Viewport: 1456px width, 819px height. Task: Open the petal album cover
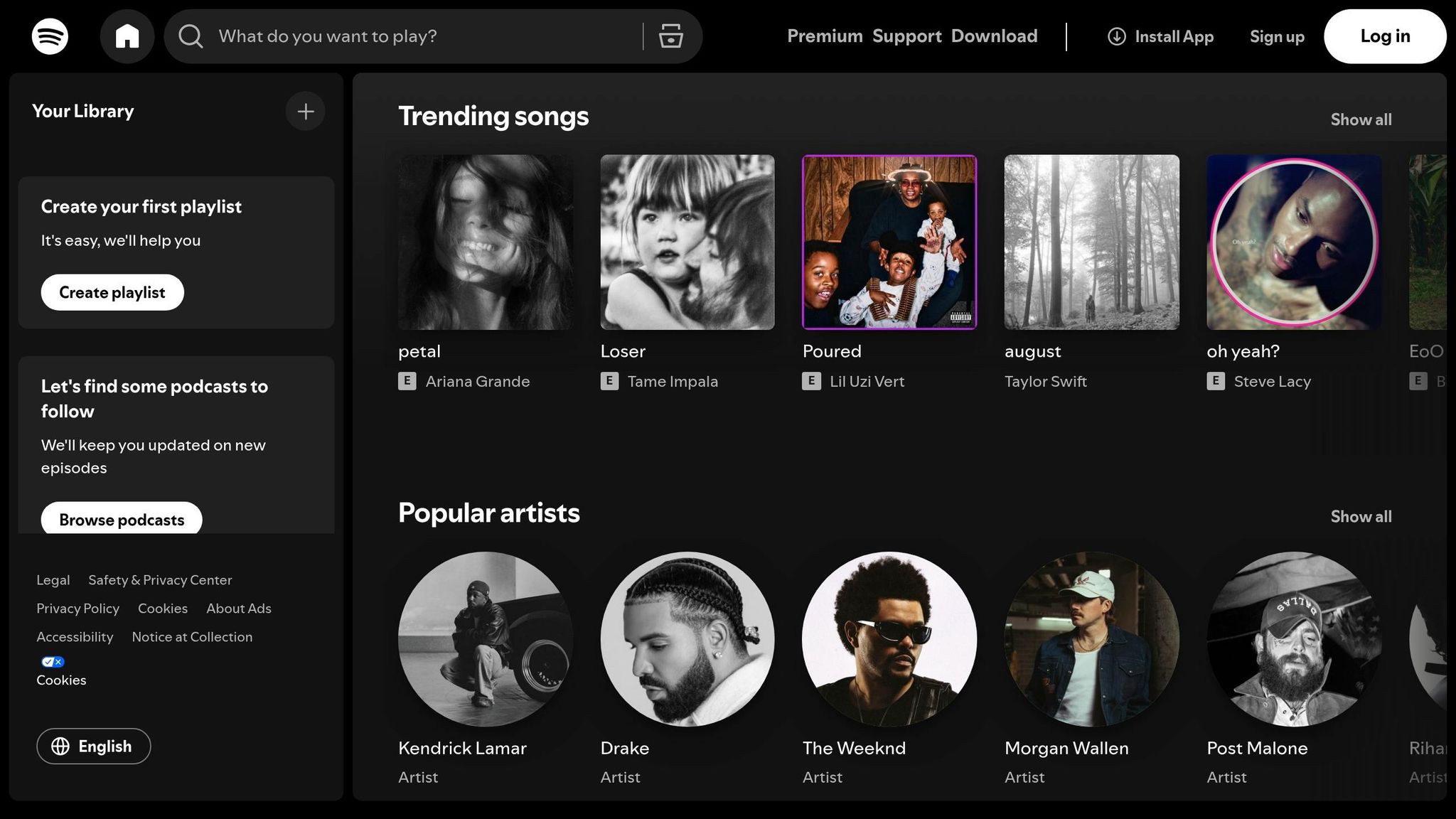pyautogui.click(x=486, y=242)
